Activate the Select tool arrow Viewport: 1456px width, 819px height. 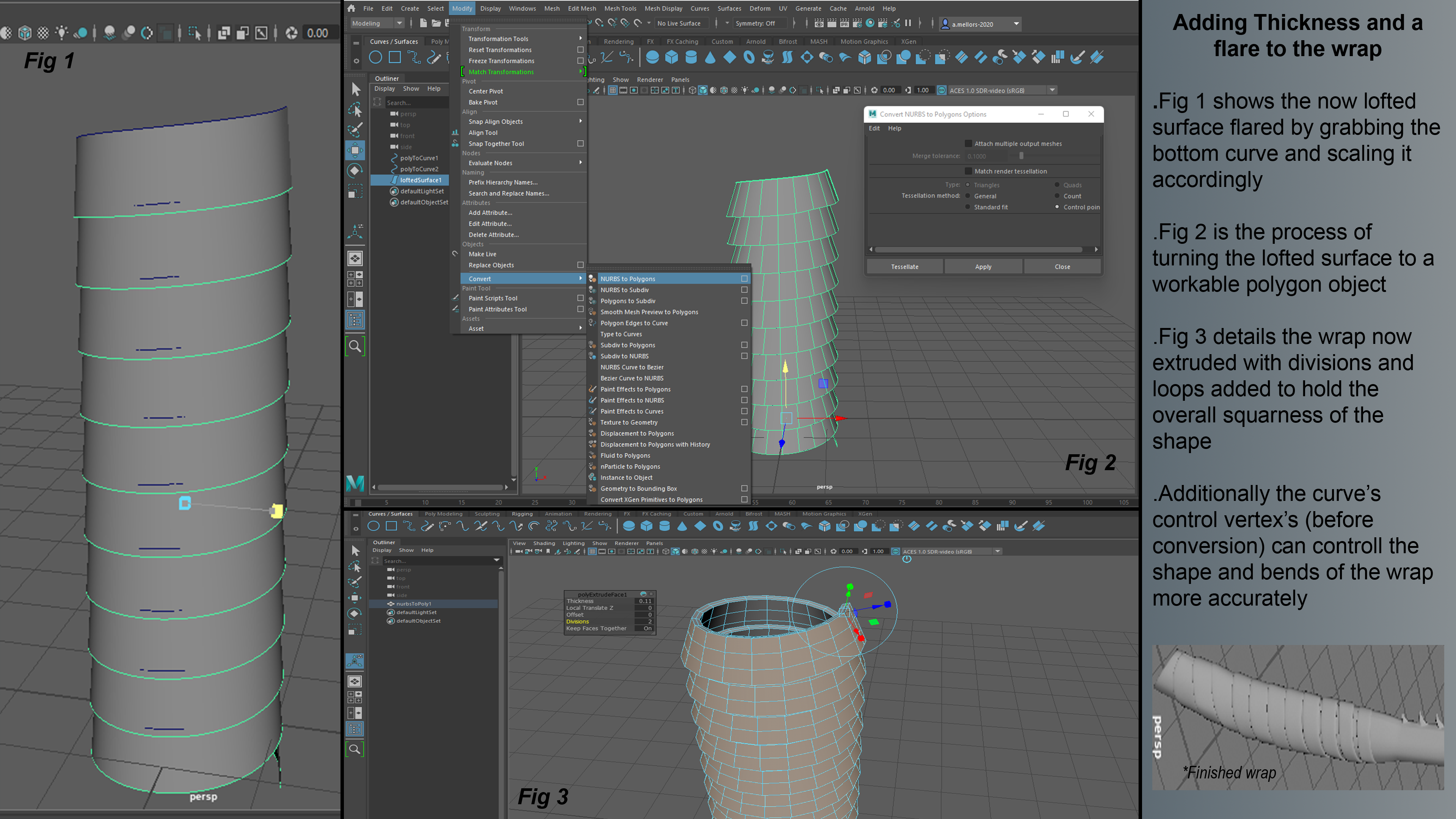point(356,89)
